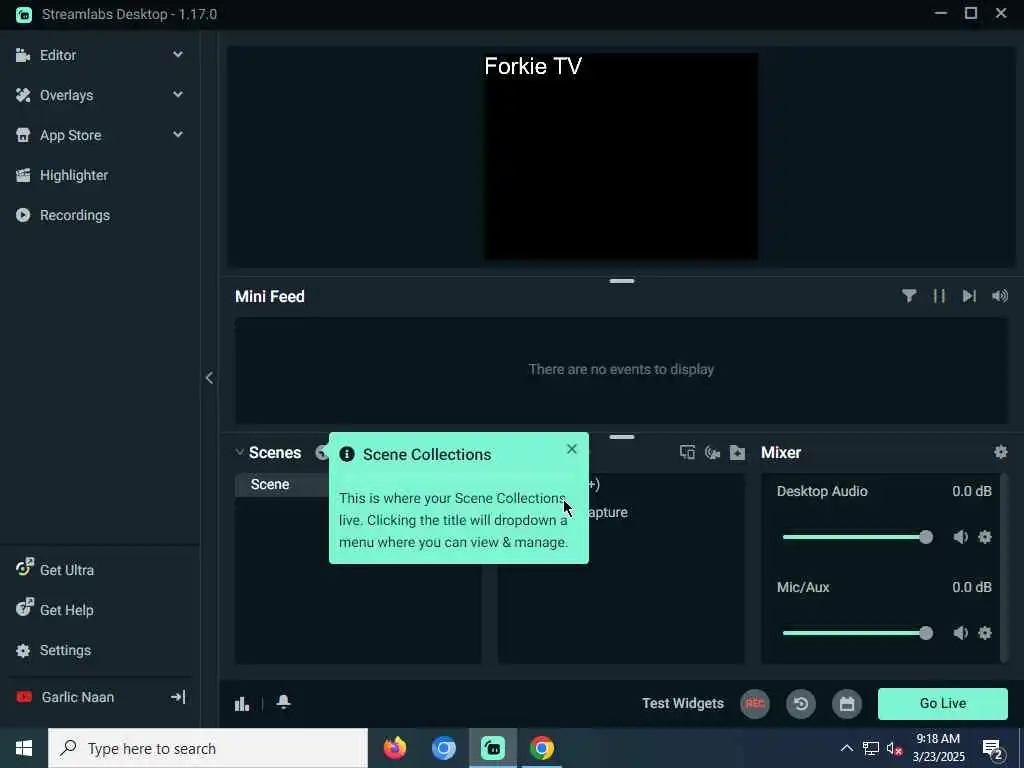
Task: Open the notifications bell
Action: (x=283, y=702)
